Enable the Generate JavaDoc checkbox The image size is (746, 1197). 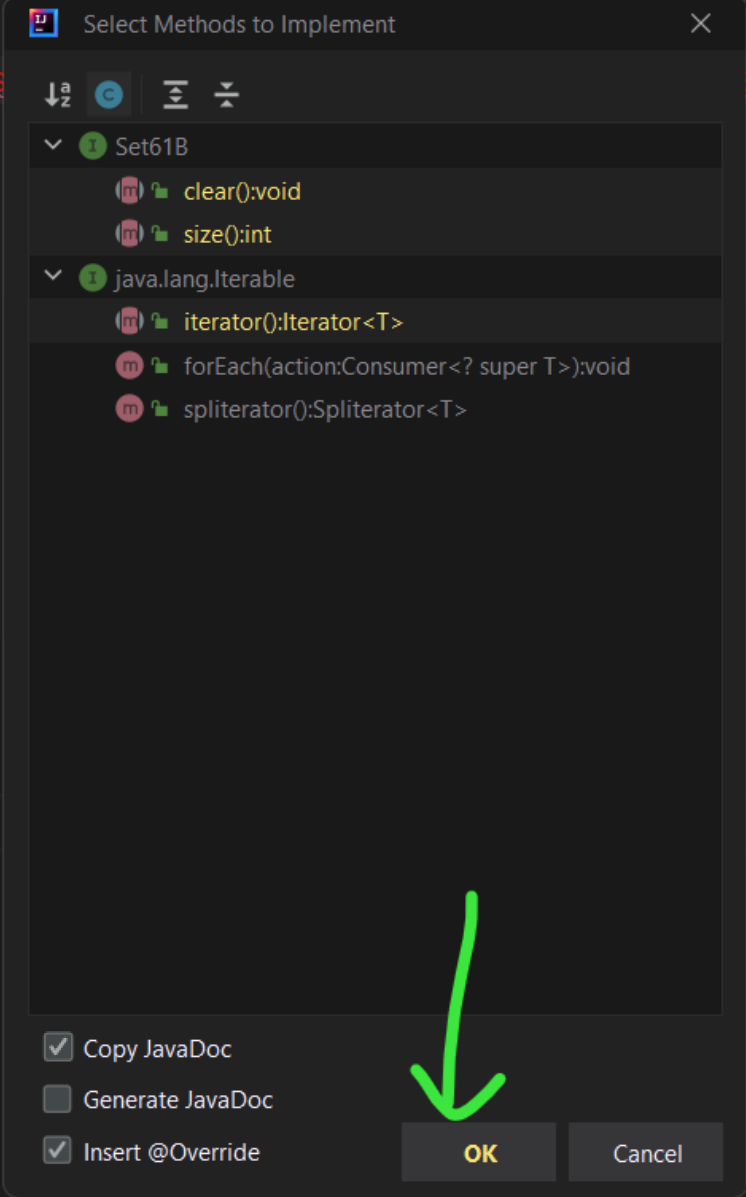[58, 1100]
